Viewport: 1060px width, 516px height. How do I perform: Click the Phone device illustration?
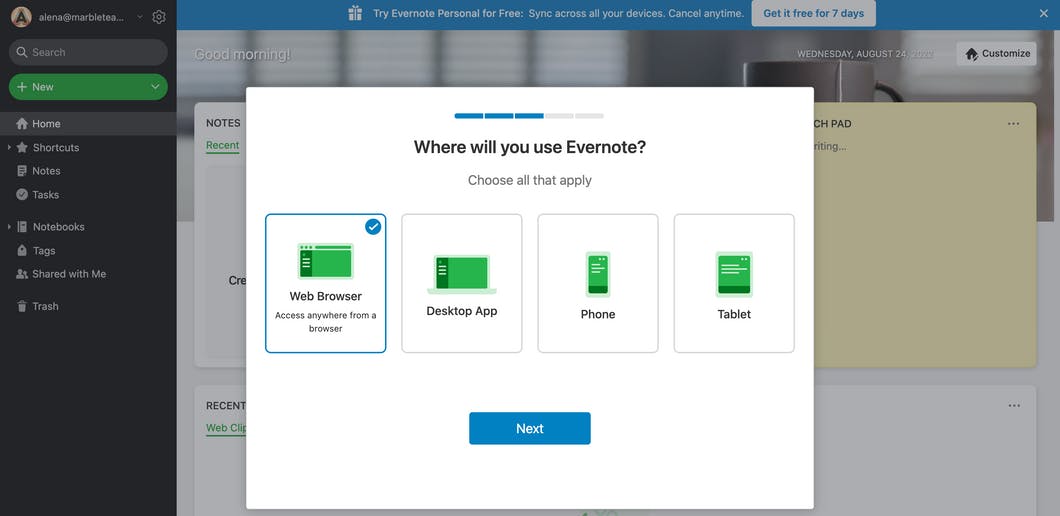point(598,274)
